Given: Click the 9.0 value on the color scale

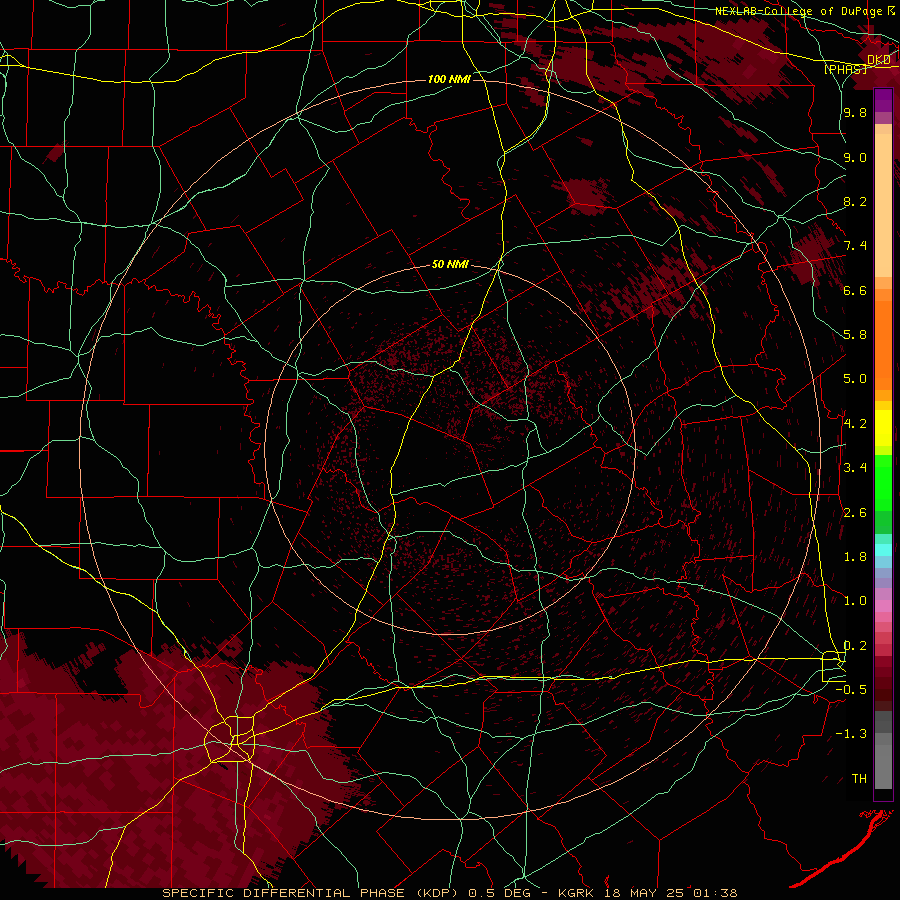Looking at the screenshot, I should point(855,157).
